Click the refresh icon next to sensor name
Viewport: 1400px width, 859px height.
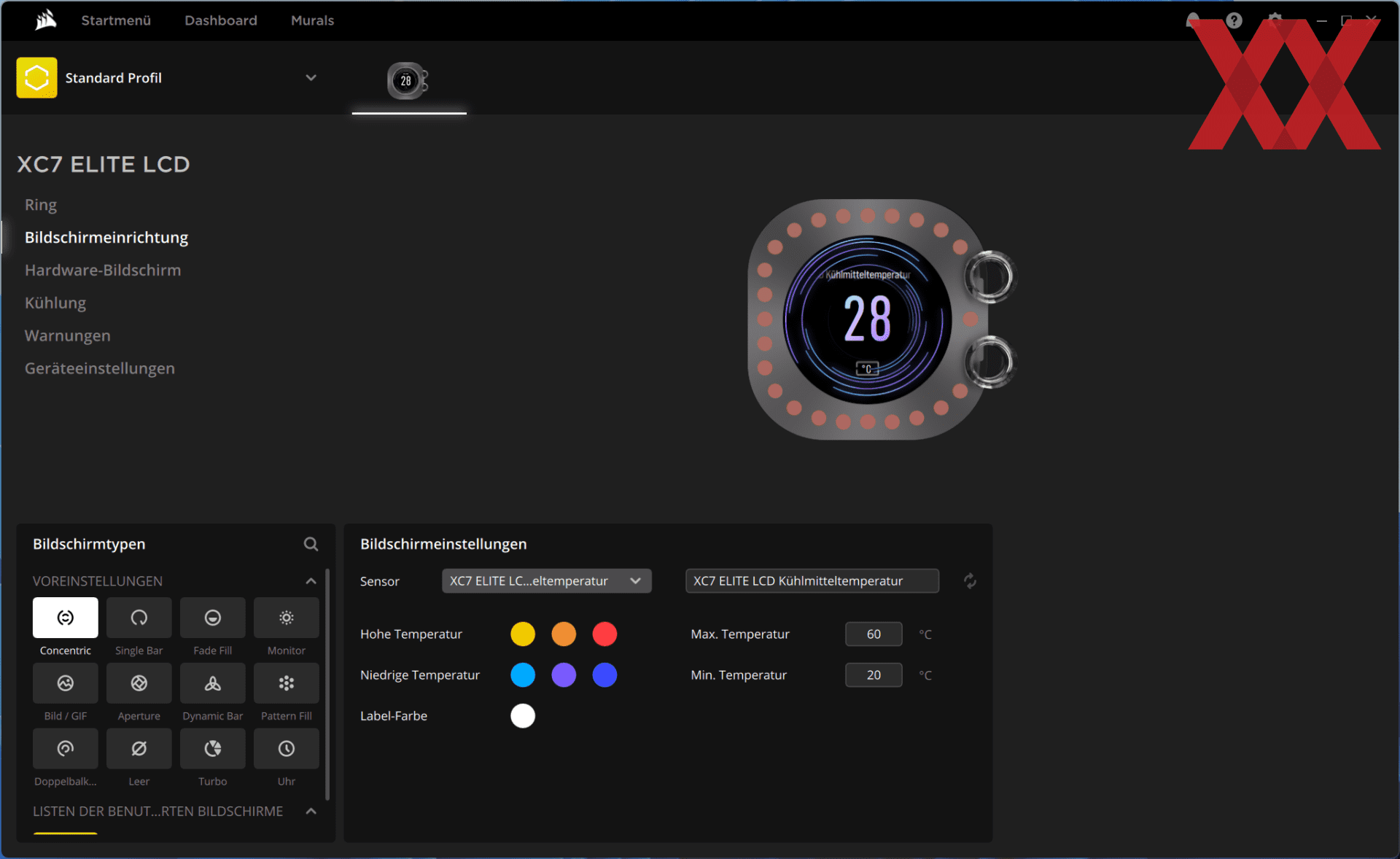pyautogui.click(x=970, y=581)
